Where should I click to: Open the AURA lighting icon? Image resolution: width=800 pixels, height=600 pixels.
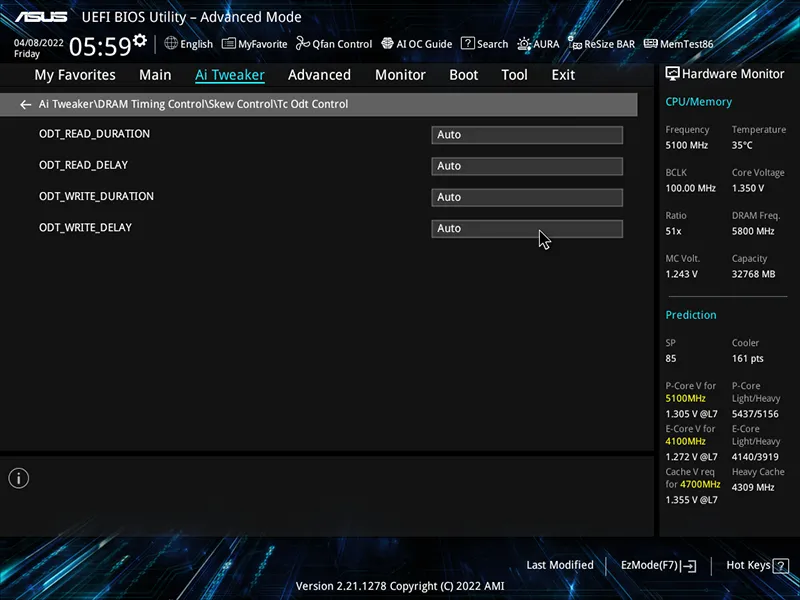coord(524,44)
